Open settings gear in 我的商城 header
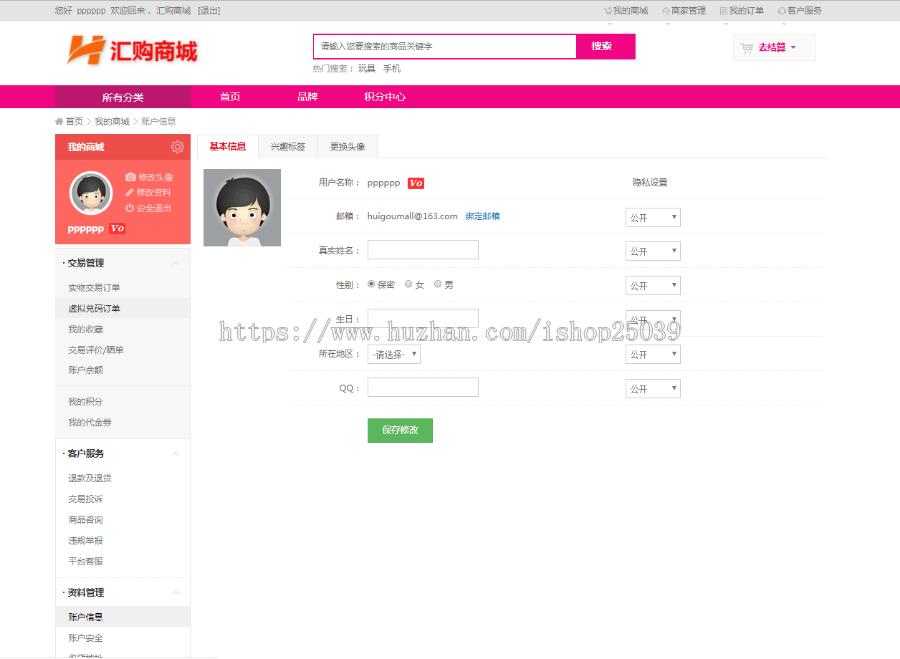 (x=177, y=147)
